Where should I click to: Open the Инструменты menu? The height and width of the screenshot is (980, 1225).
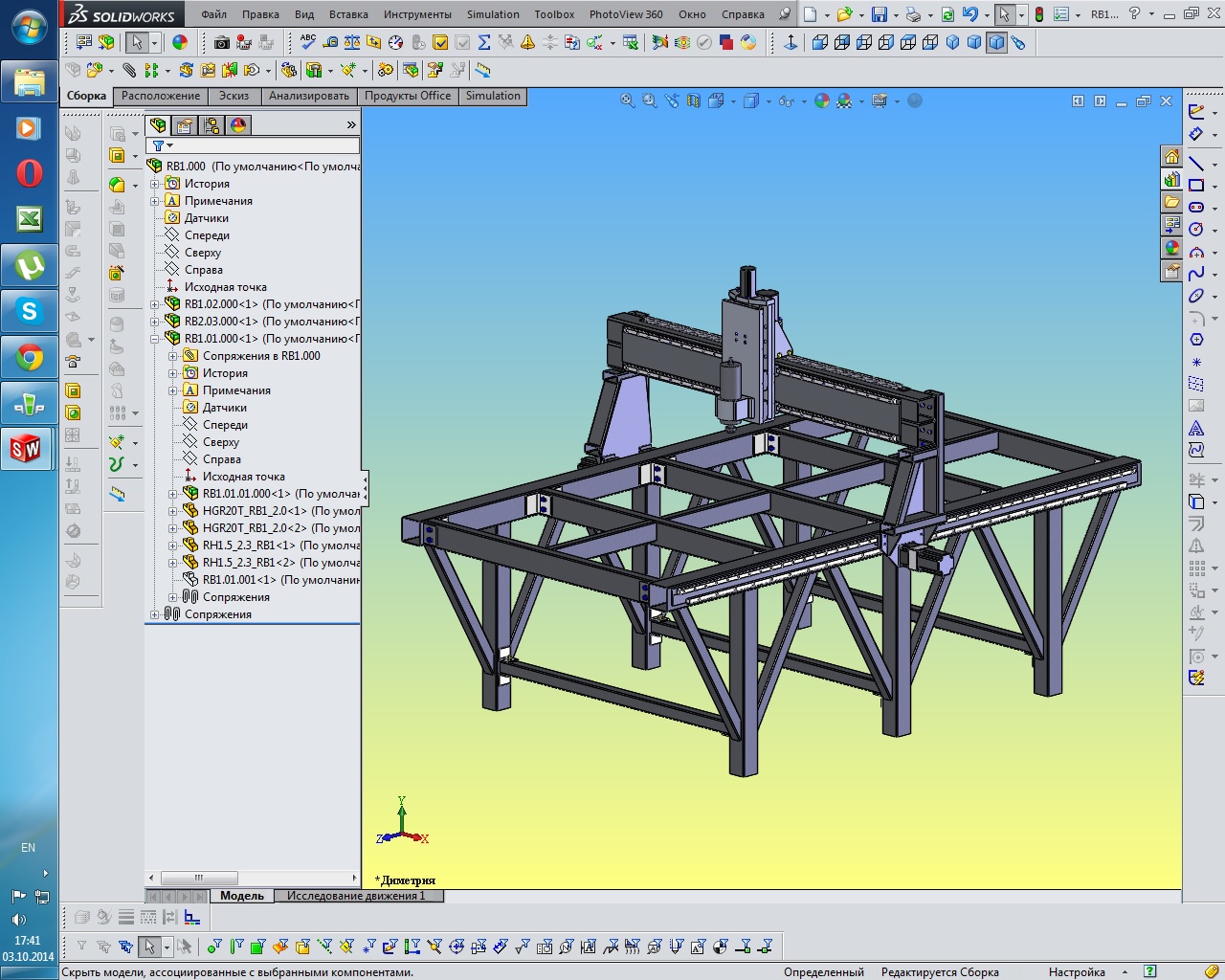(x=417, y=14)
